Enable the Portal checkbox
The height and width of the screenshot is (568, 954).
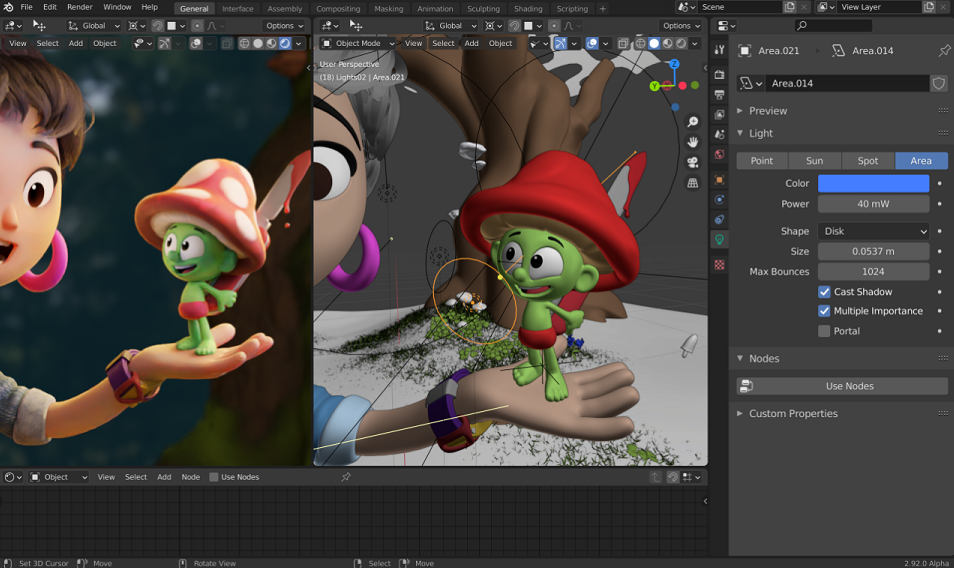point(824,331)
